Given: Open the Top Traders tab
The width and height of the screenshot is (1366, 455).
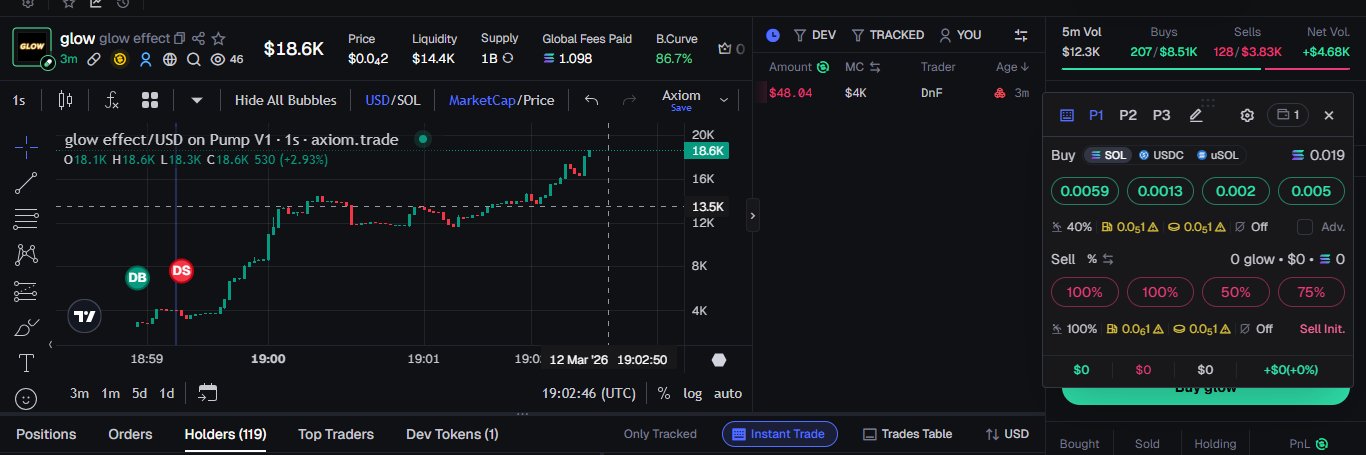Looking at the screenshot, I should [336, 434].
